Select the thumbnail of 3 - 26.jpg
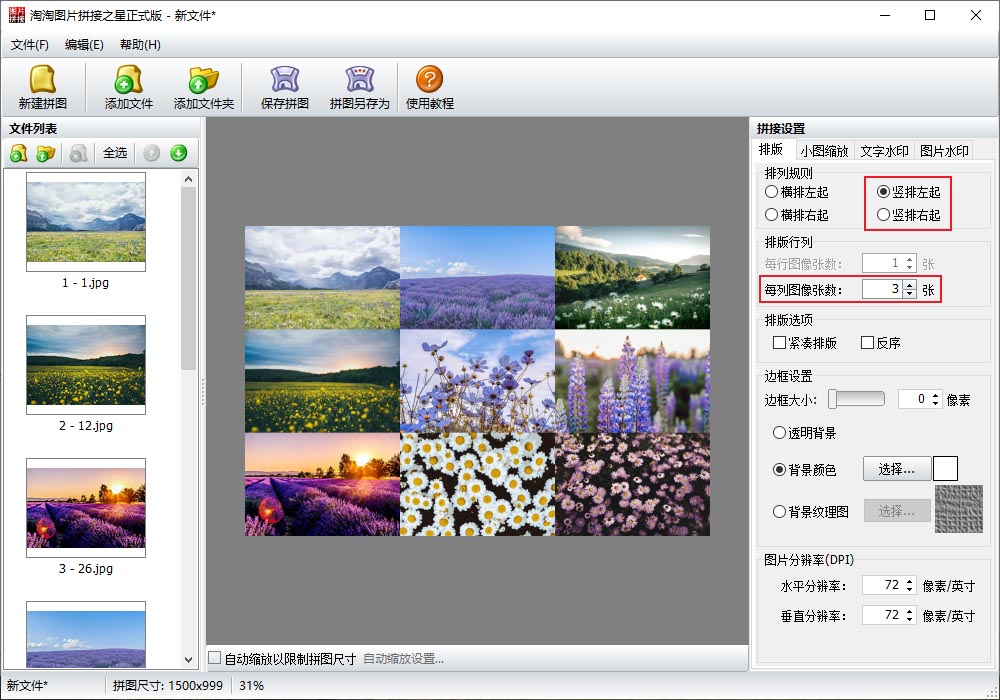This screenshot has height=700, width=1000. [86, 508]
